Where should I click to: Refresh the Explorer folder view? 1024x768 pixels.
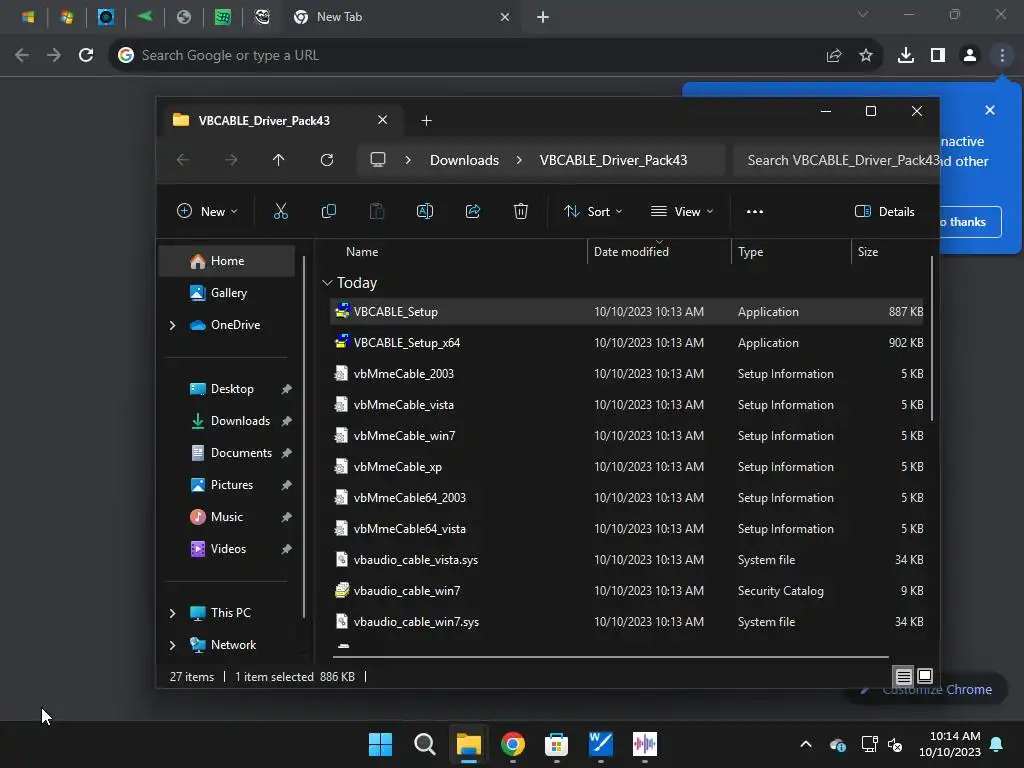(x=327, y=160)
